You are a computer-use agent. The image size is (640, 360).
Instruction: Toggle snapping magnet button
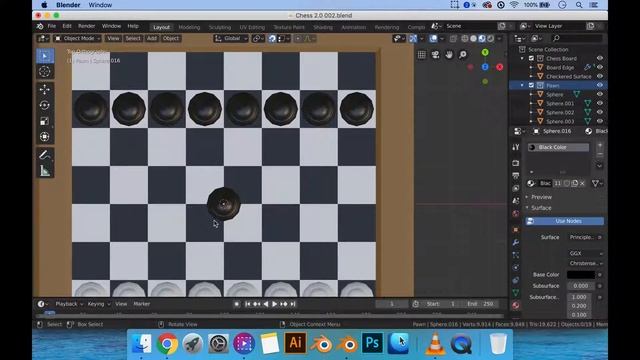(272, 38)
